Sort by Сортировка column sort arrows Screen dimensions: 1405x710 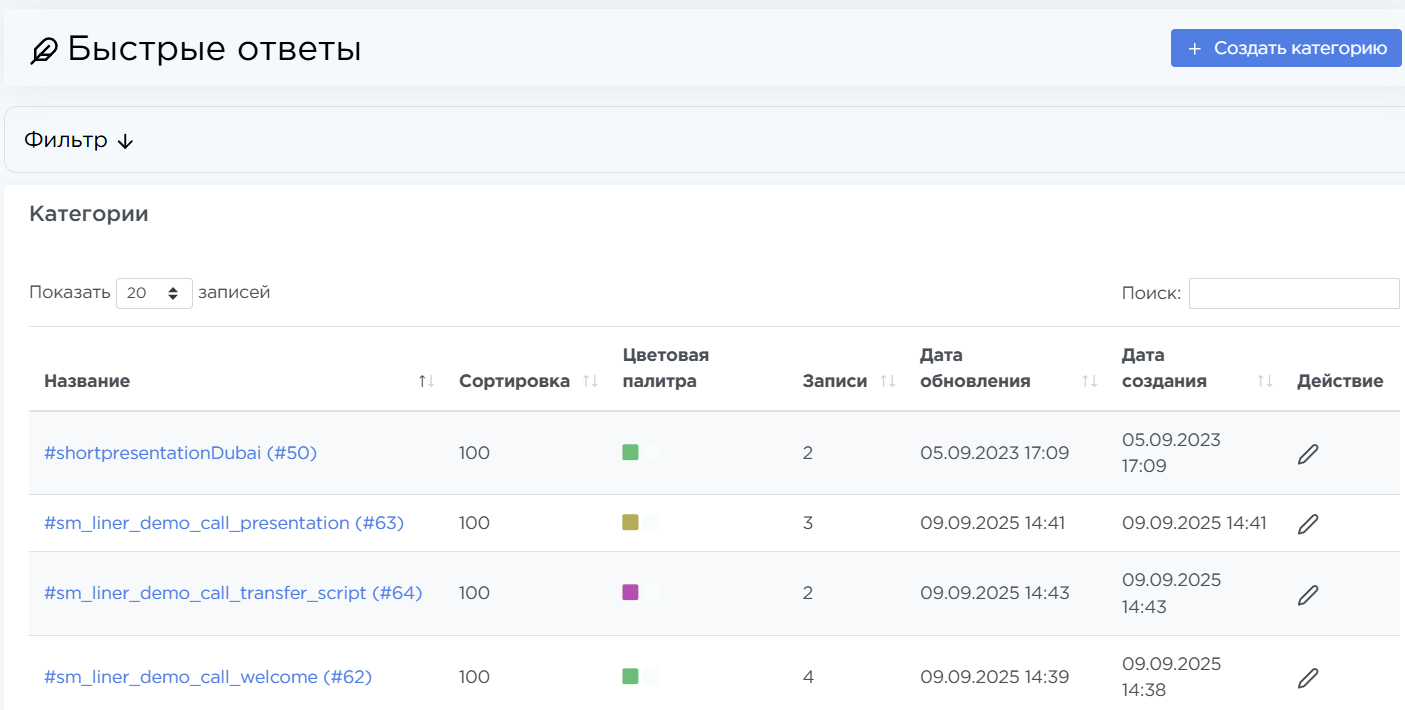coord(590,381)
